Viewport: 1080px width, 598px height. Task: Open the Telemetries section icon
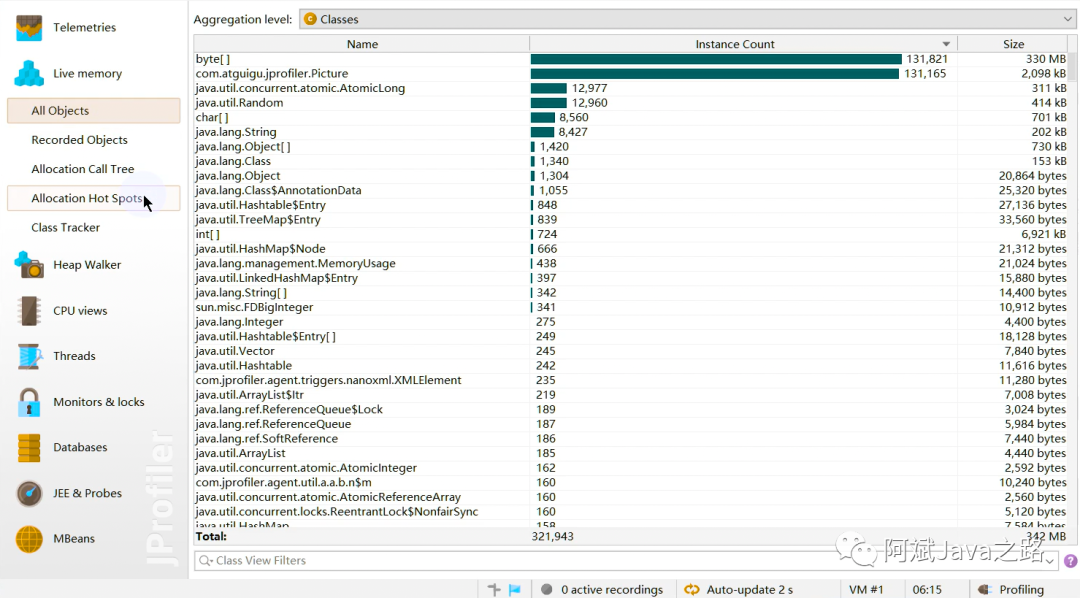(29, 27)
